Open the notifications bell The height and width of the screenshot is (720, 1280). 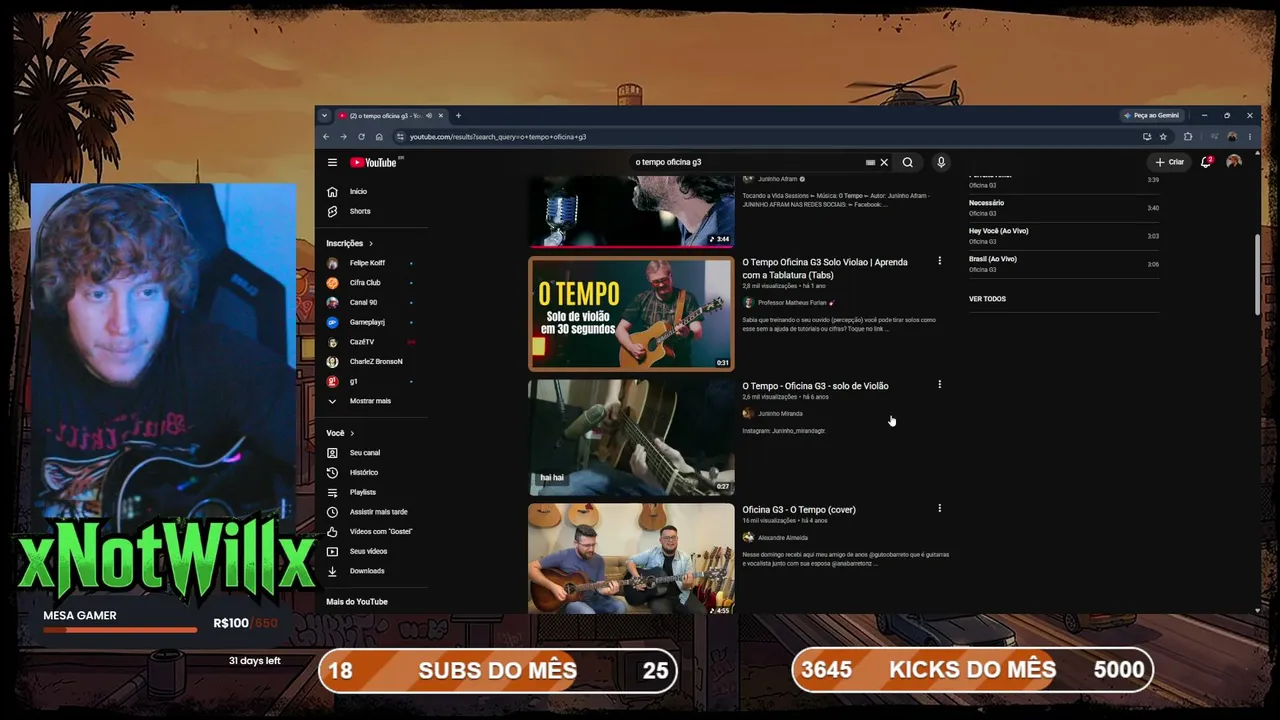(x=1206, y=162)
